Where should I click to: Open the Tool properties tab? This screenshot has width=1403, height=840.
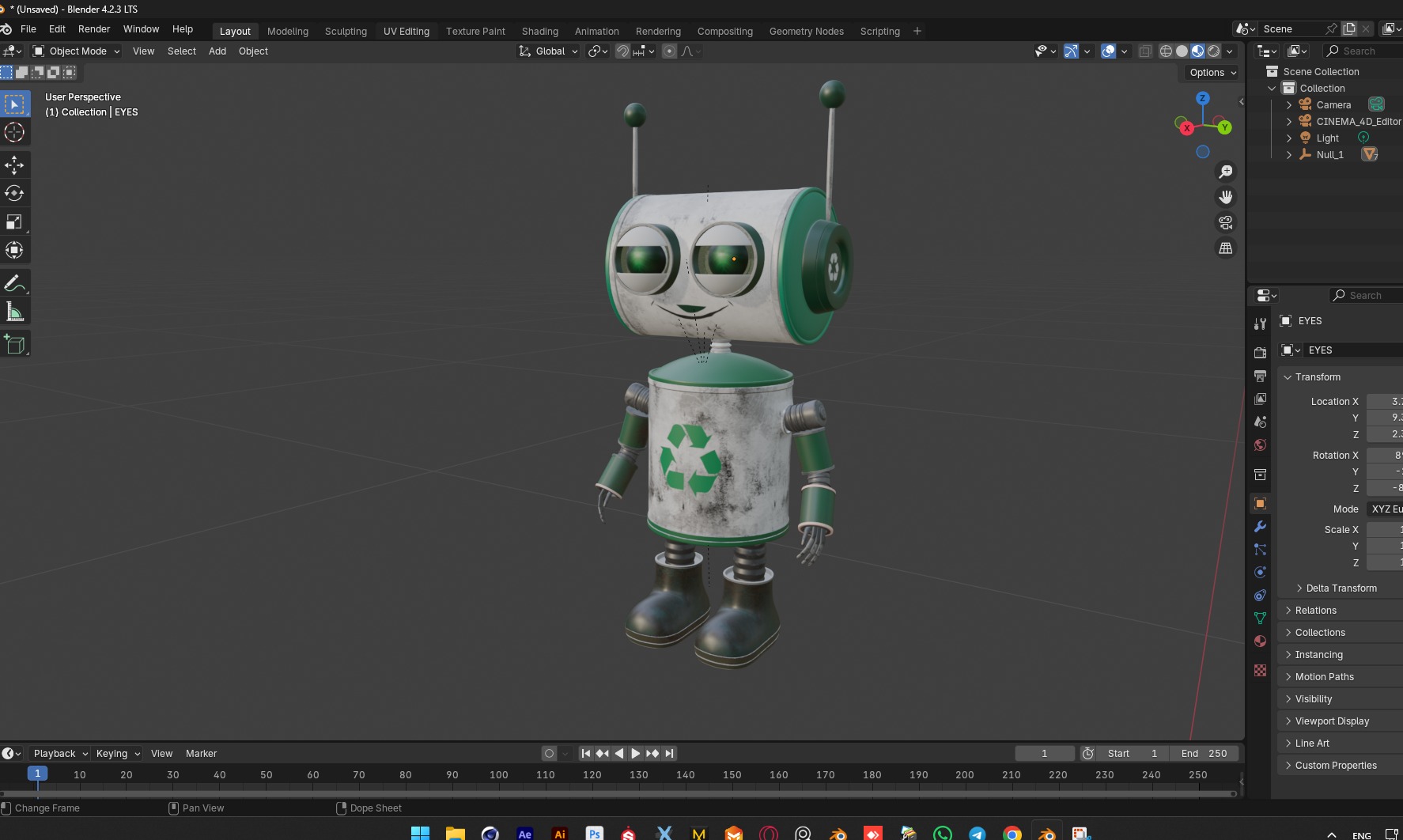point(1261,324)
